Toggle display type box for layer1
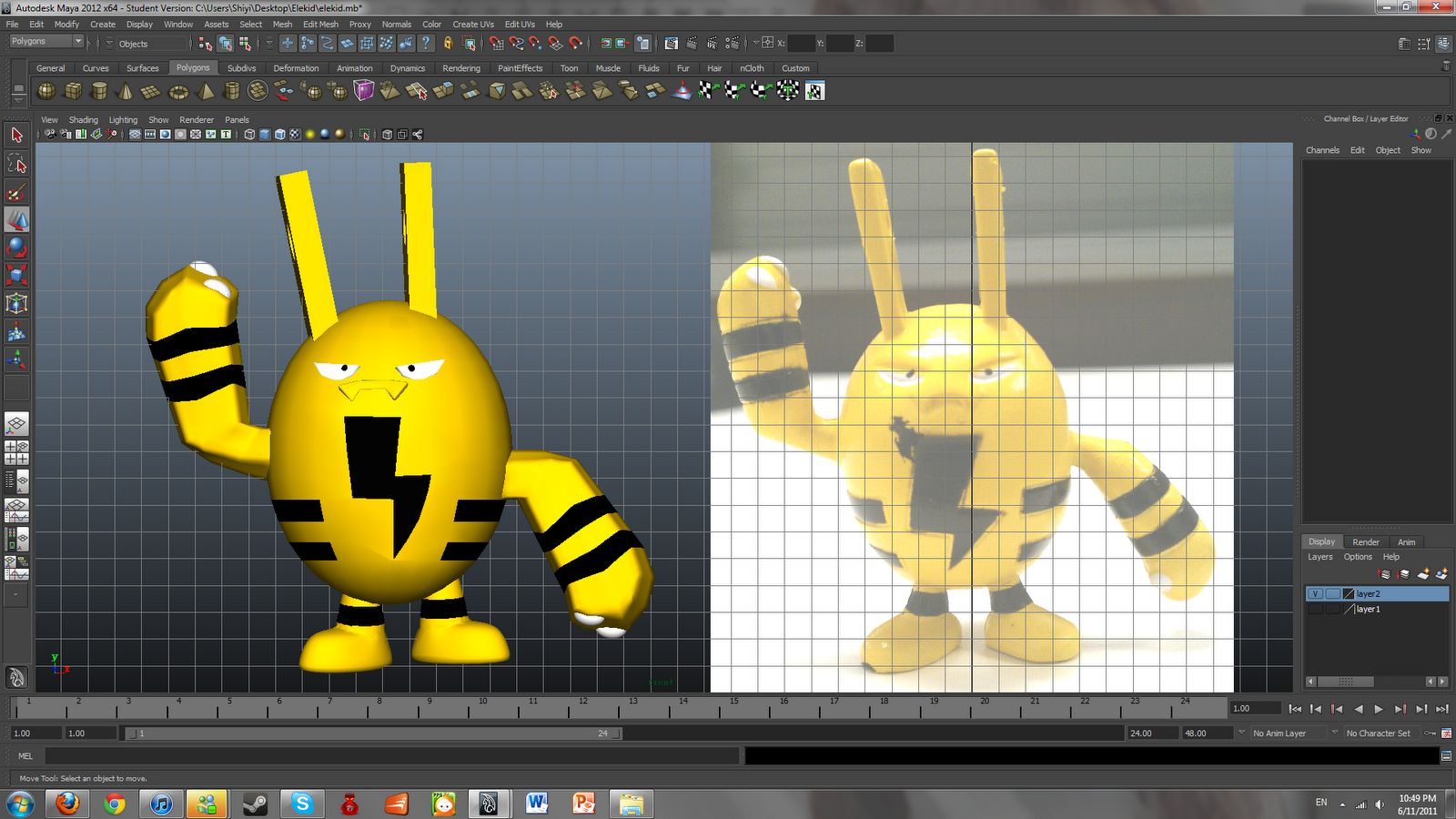 1332,609
